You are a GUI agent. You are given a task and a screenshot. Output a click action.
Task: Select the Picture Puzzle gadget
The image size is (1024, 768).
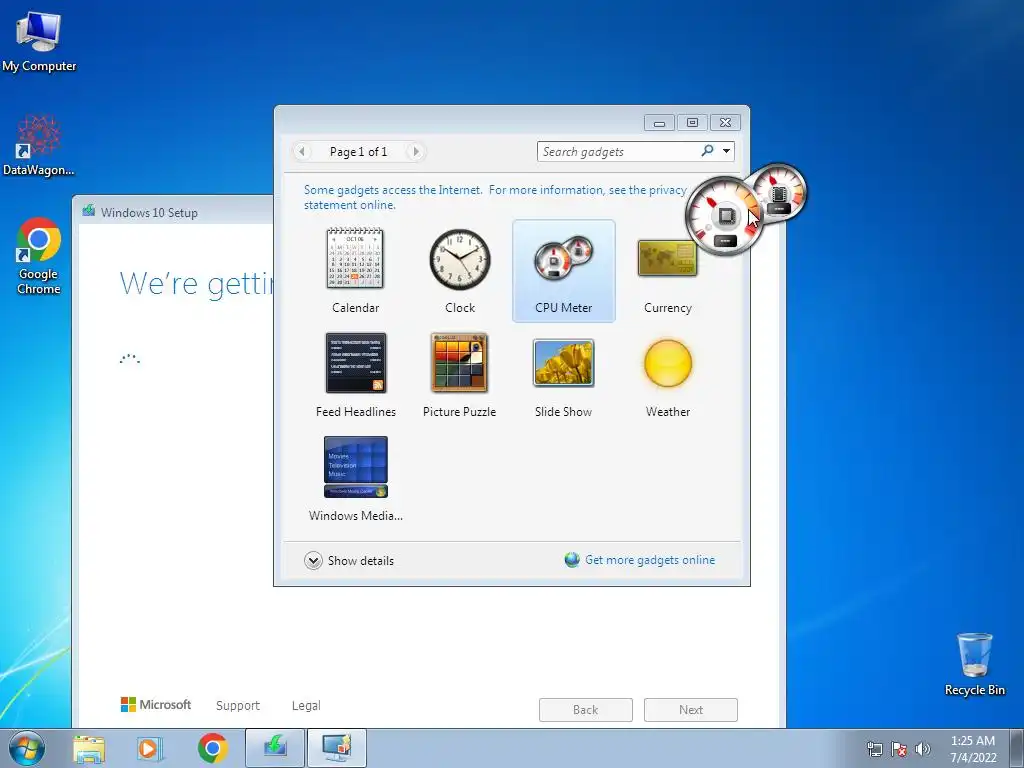click(x=459, y=375)
